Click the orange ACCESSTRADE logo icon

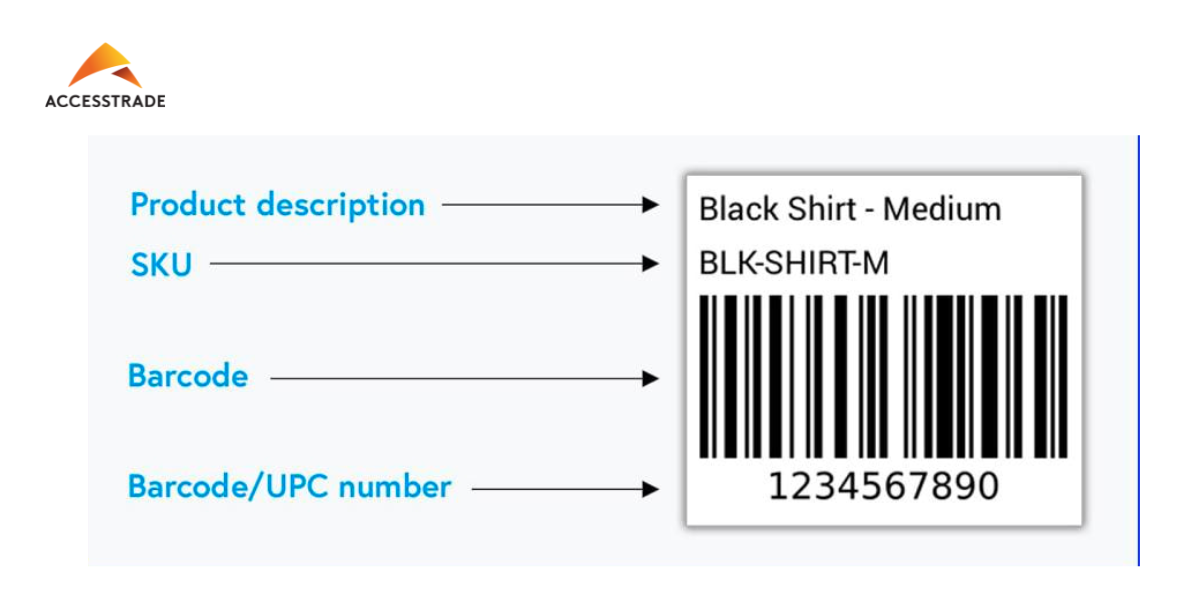click(105, 66)
